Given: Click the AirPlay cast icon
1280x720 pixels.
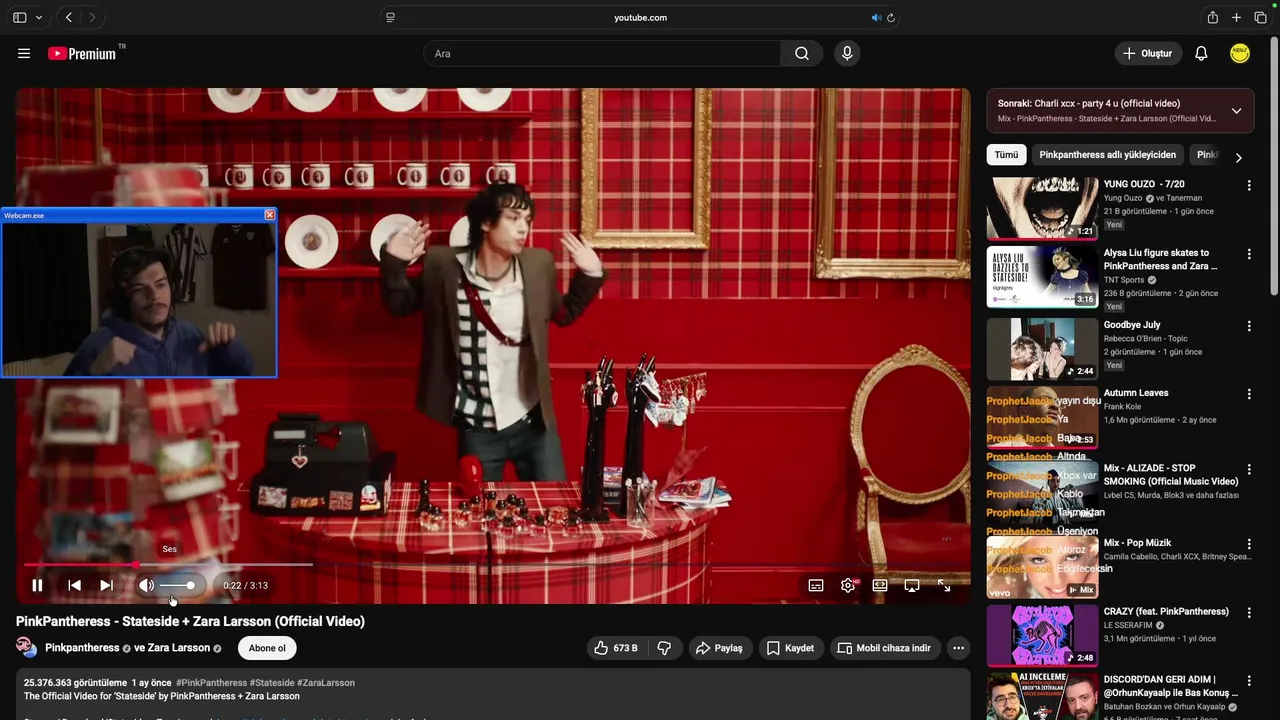Looking at the screenshot, I should pos(912,585).
